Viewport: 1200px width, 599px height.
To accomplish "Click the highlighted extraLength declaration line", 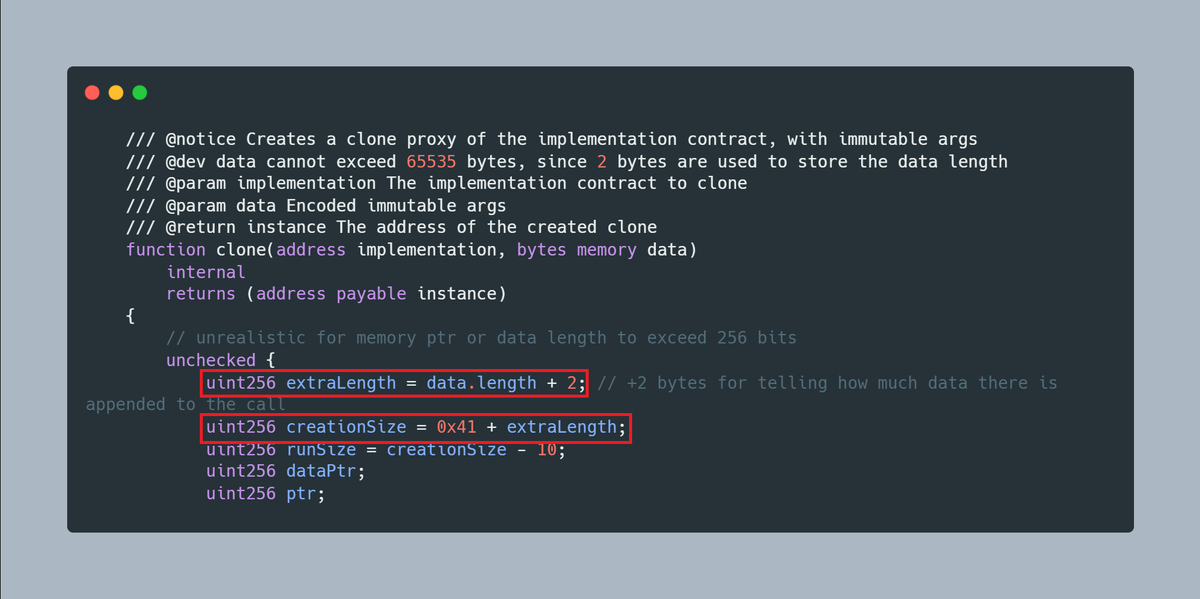I will coord(394,383).
